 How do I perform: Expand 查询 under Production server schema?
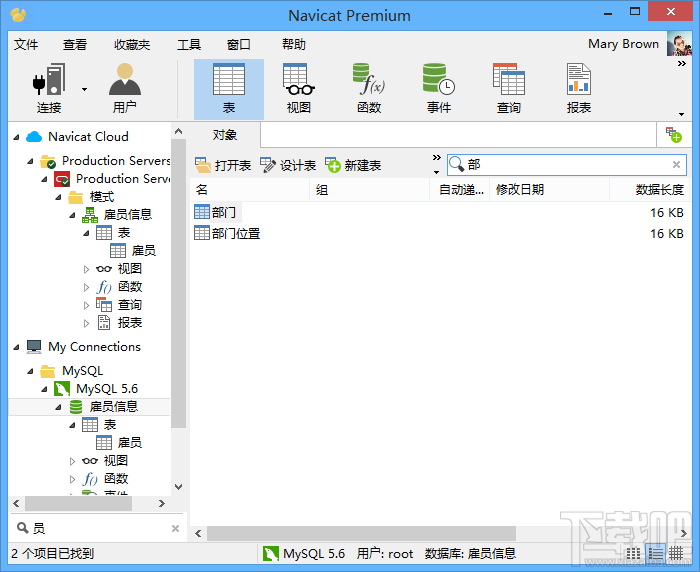coord(86,305)
